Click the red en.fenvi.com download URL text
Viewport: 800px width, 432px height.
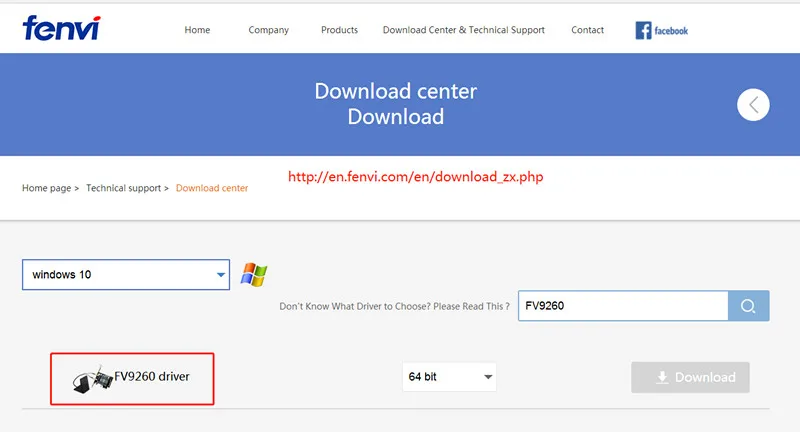415,177
